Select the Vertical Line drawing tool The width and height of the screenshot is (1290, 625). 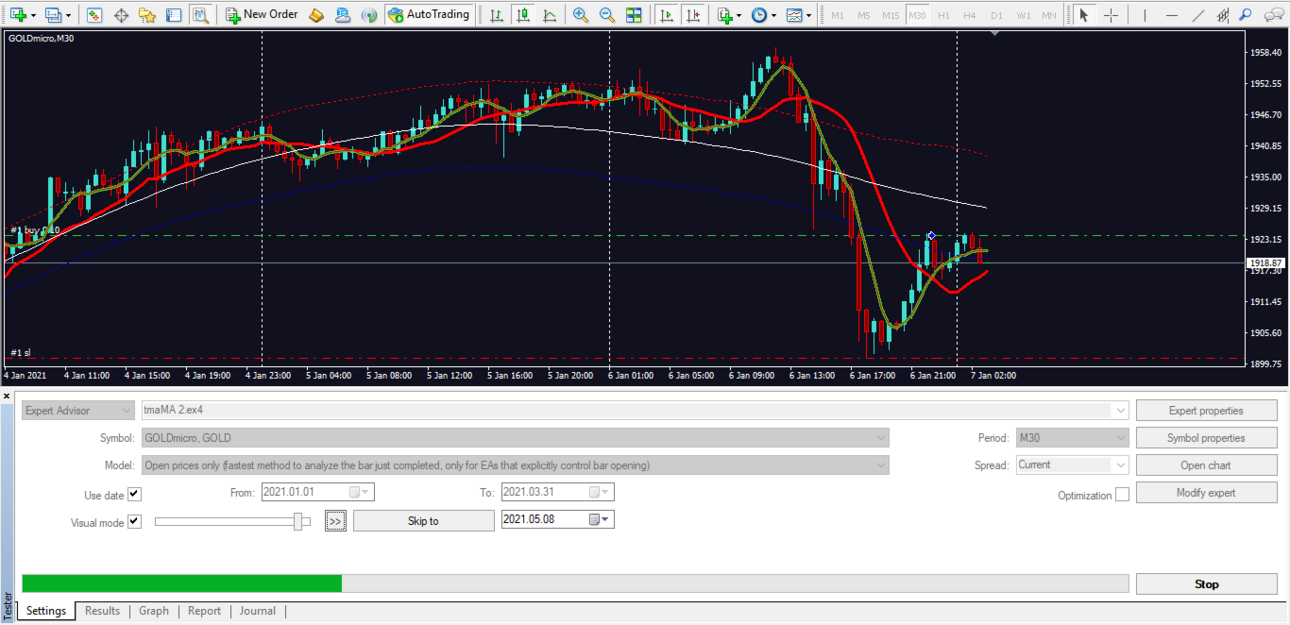(x=1145, y=15)
